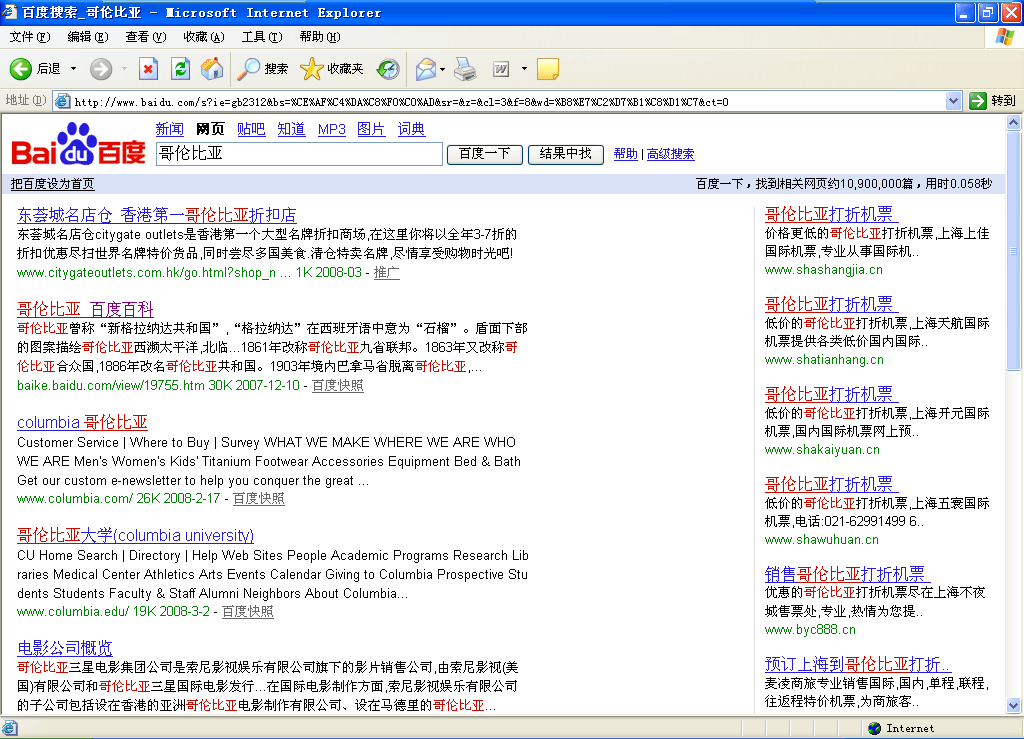Print the page with the printer icon

tap(465, 69)
